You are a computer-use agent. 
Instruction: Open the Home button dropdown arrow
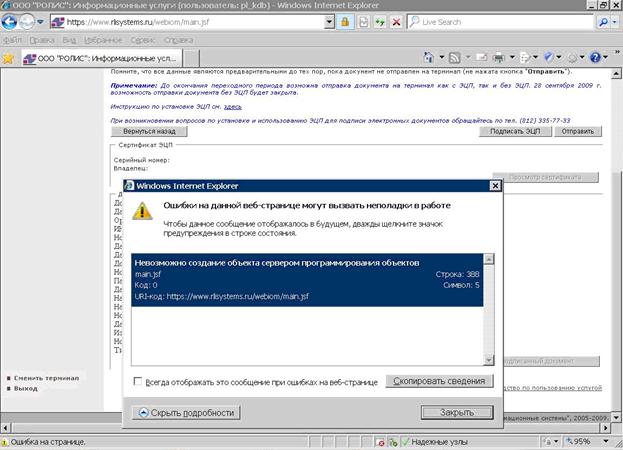click(x=441, y=58)
